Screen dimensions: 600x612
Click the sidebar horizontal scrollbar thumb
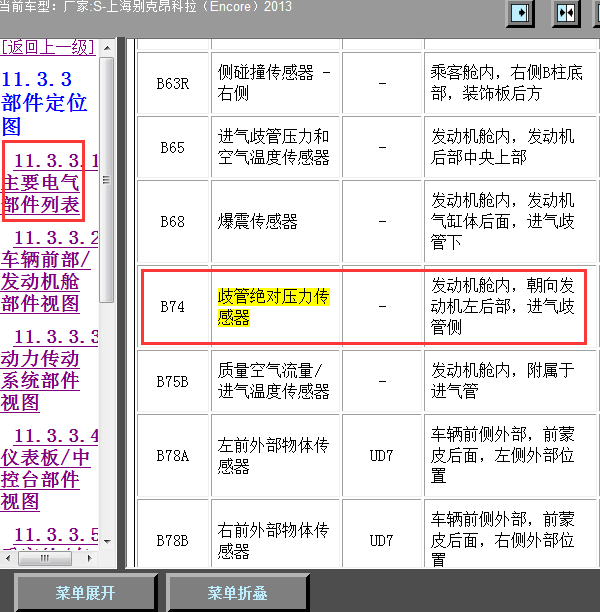coord(45,558)
